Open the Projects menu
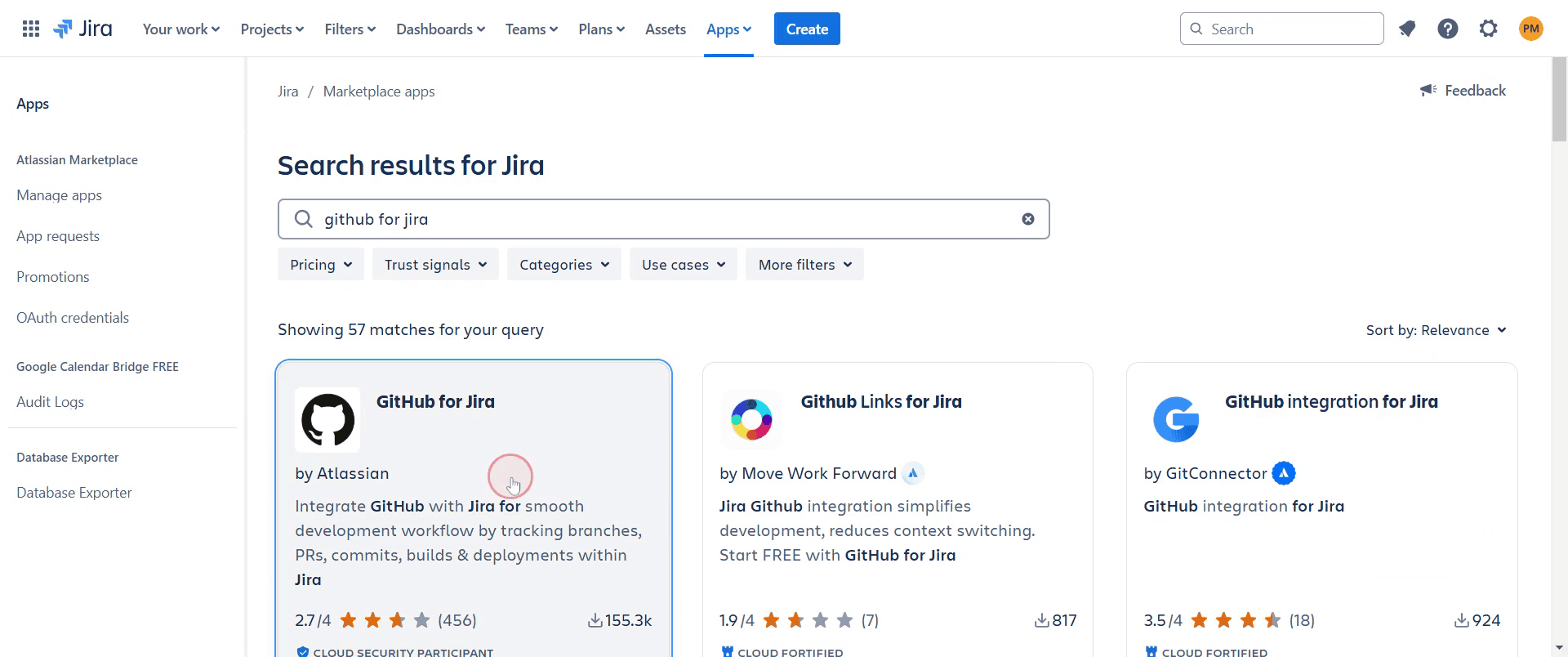This screenshot has width=1568, height=657. (x=272, y=29)
